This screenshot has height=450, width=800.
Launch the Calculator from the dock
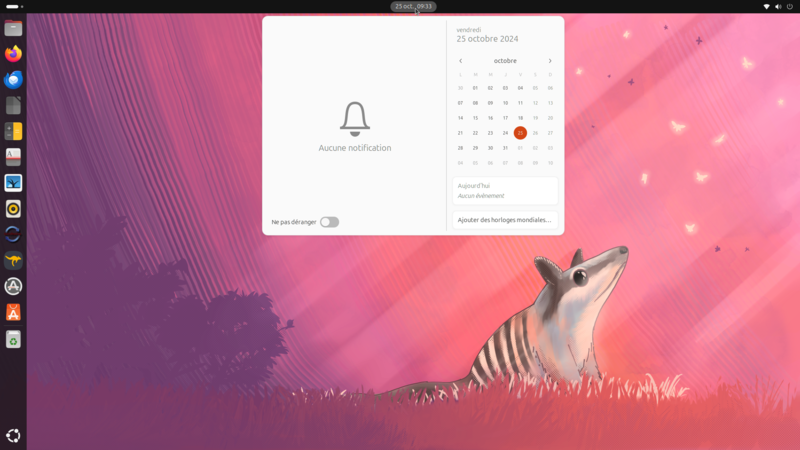click(x=13, y=131)
